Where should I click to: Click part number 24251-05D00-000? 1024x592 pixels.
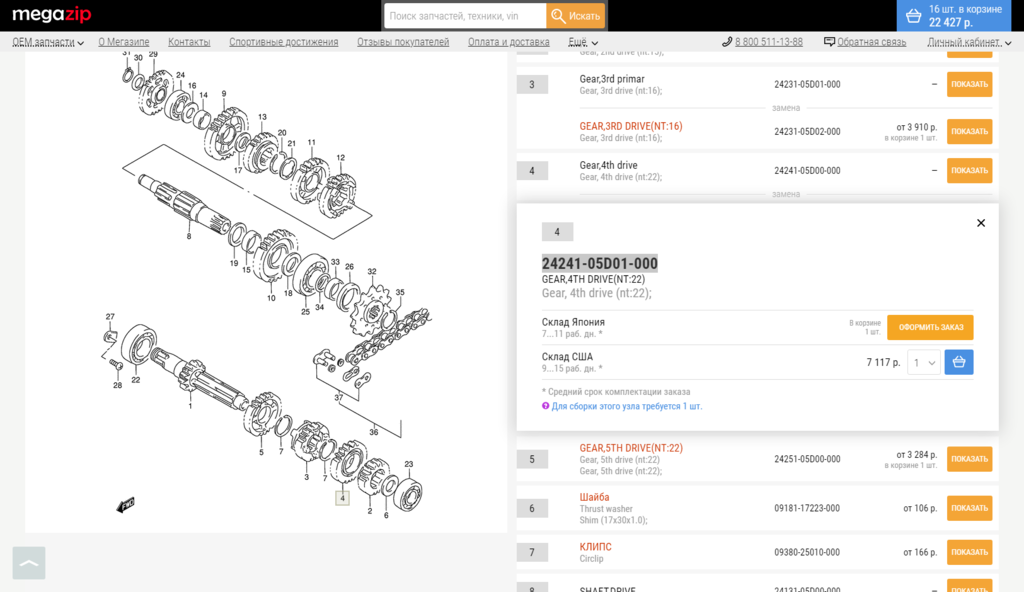click(807, 459)
